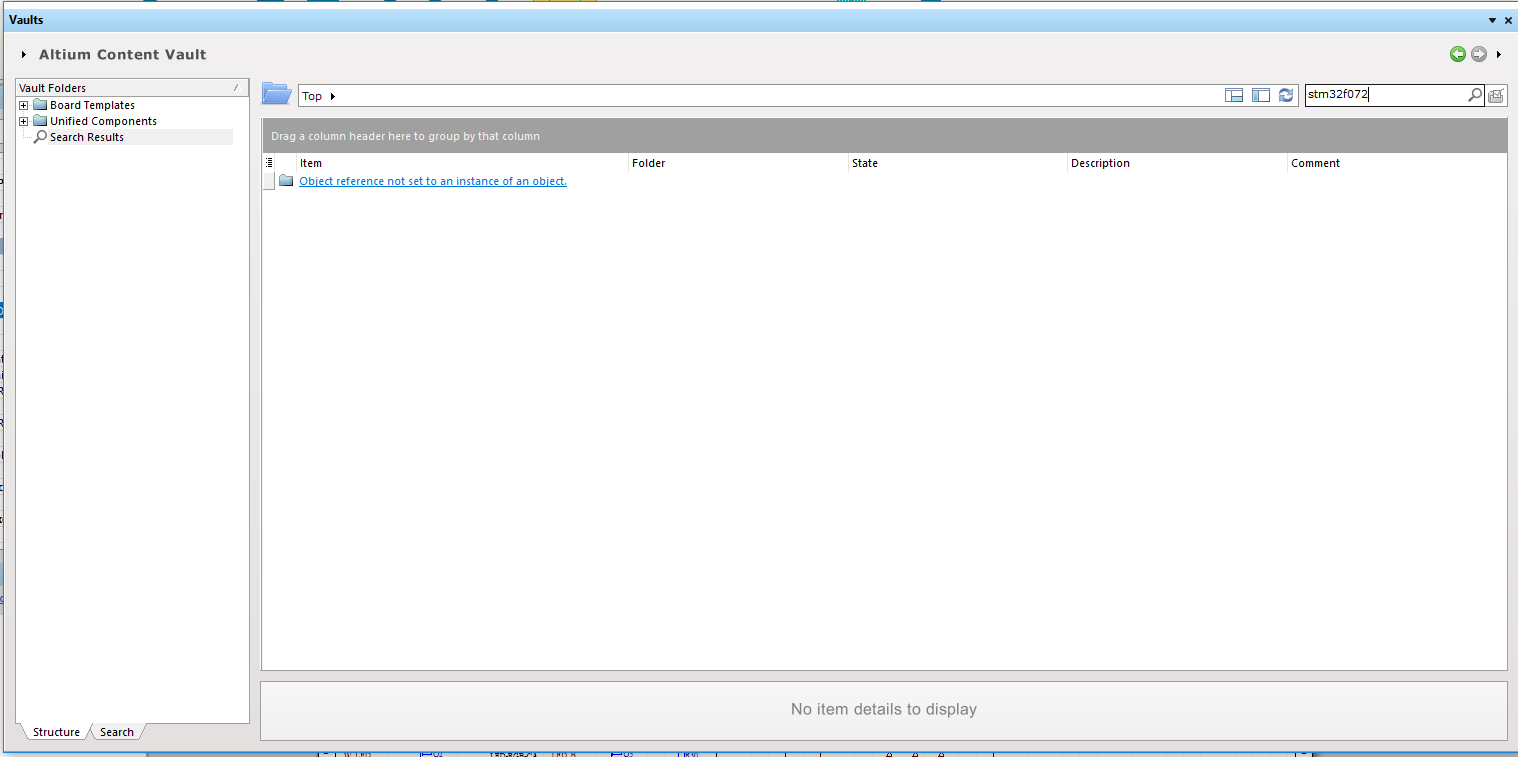Click the folder icon in the result row
Image resolution: width=1518 pixels, height=757 pixels.
pyautogui.click(x=286, y=181)
